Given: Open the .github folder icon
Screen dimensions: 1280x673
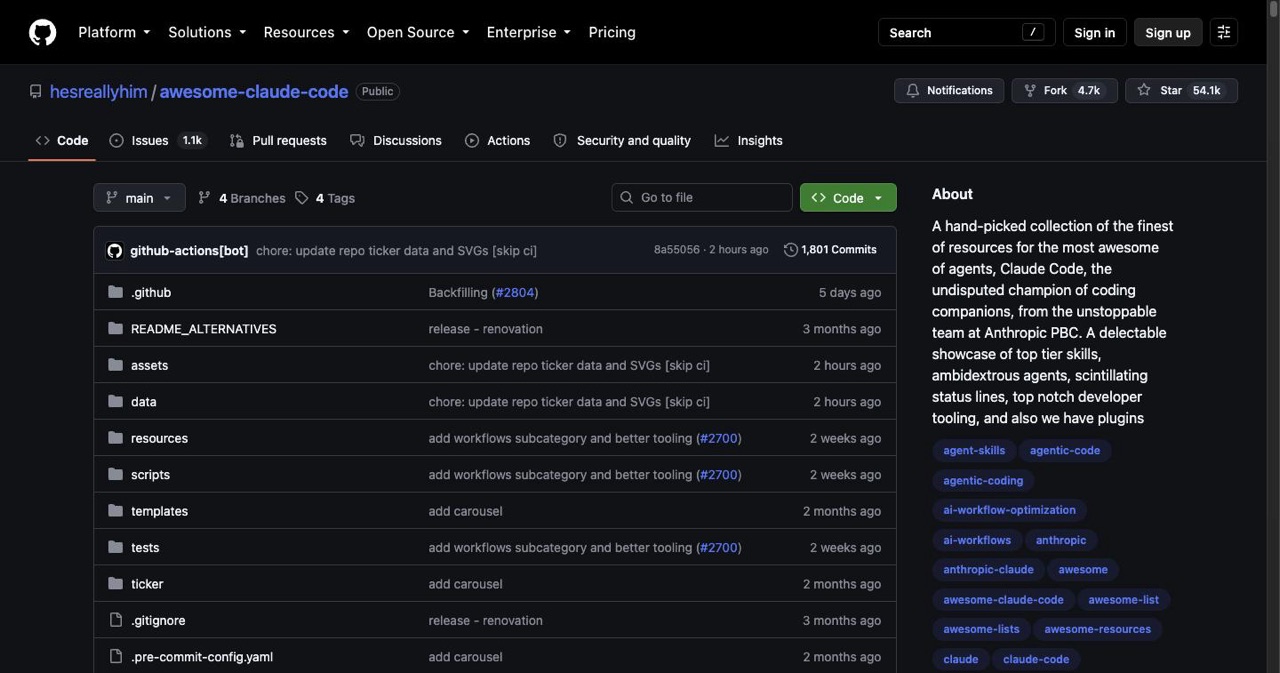Looking at the screenshot, I should click(x=115, y=292).
